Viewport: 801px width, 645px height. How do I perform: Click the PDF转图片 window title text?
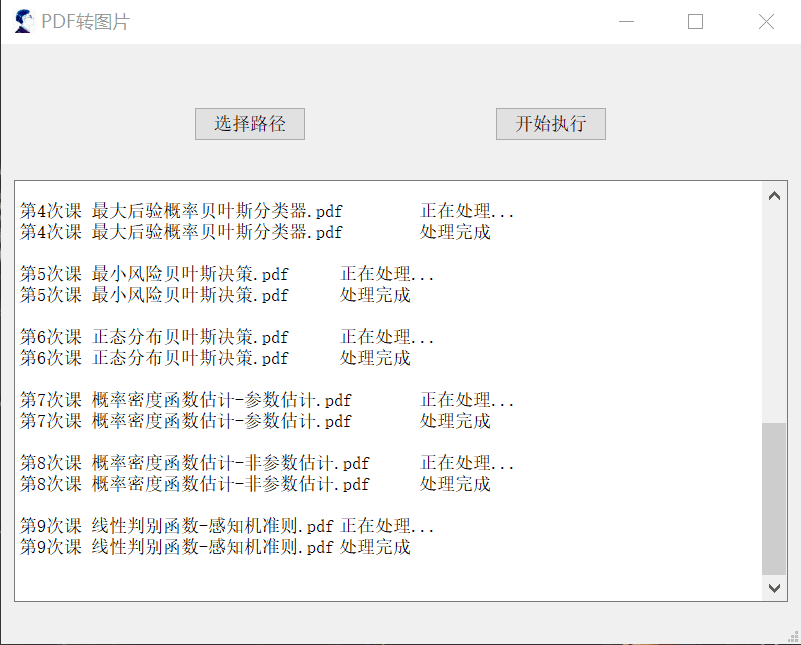click(86, 22)
